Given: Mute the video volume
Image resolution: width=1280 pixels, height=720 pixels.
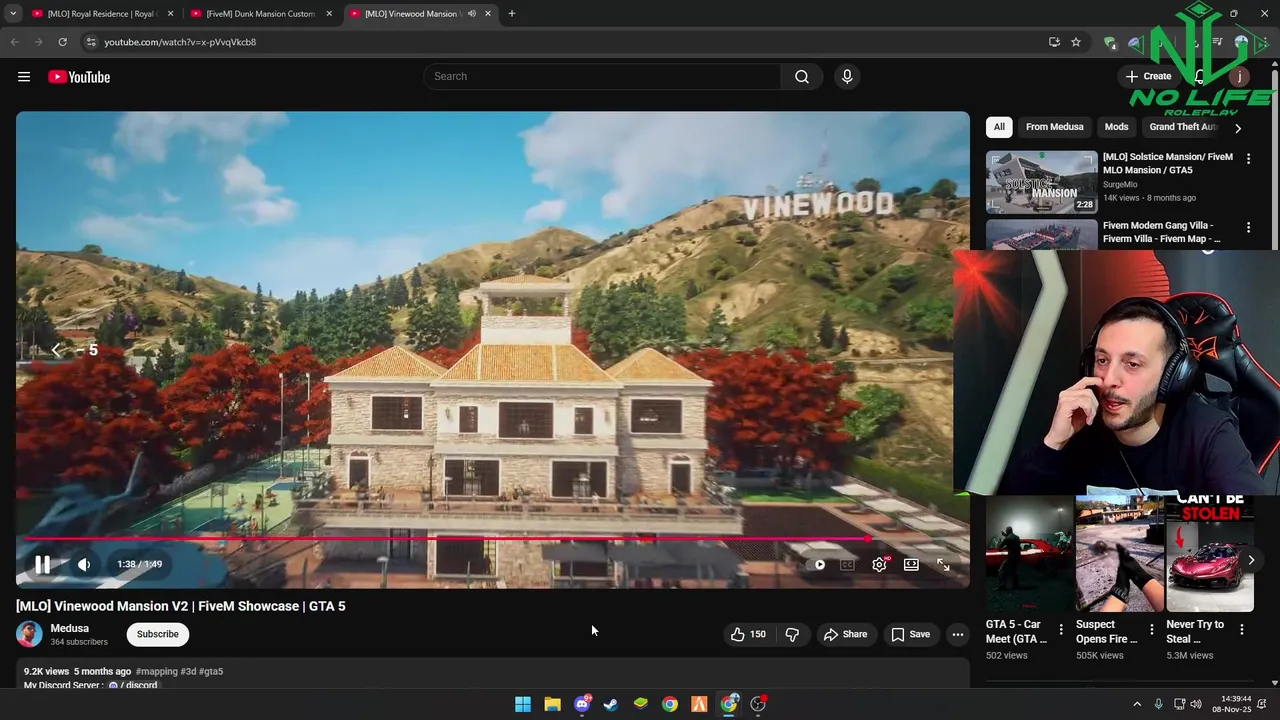Looking at the screenshot, I should coord(84,564).
